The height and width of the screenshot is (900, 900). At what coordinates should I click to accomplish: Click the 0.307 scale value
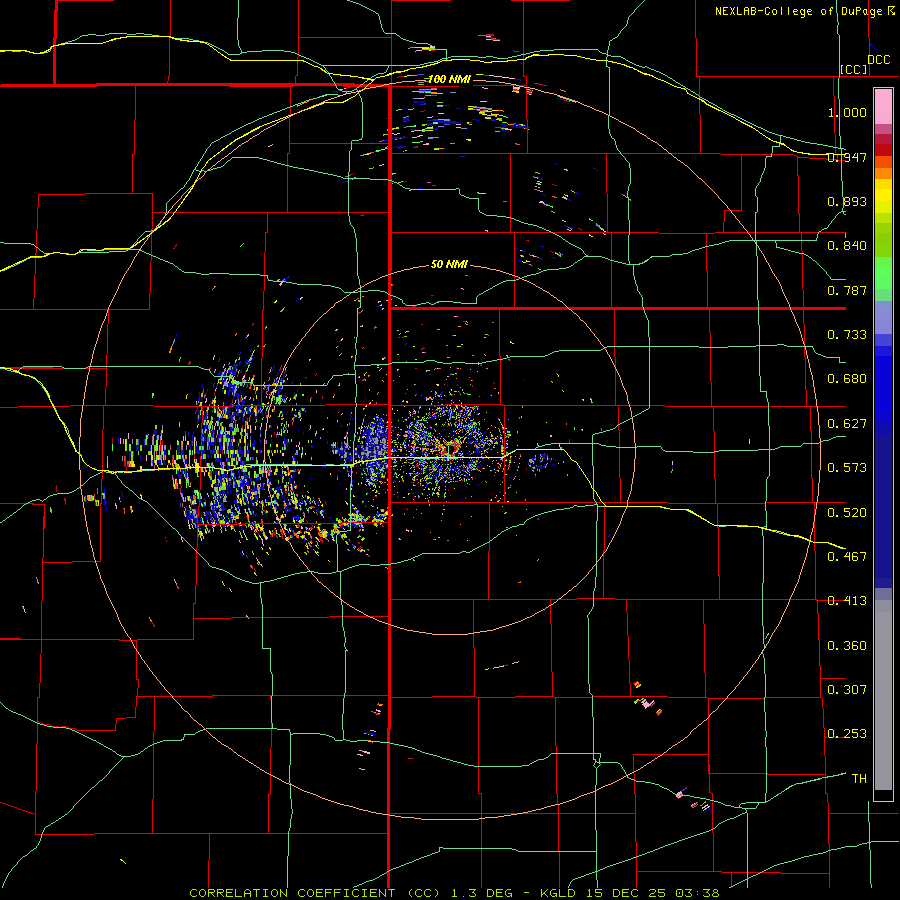click(847, 690)
